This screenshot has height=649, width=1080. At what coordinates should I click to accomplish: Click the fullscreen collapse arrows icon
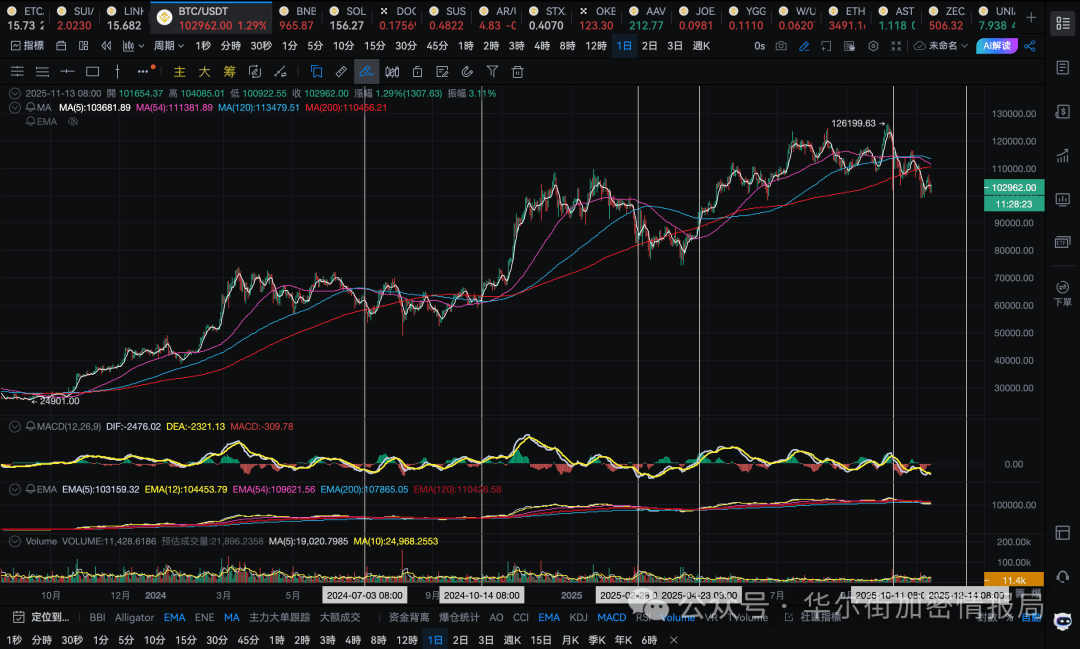[895, 45]
